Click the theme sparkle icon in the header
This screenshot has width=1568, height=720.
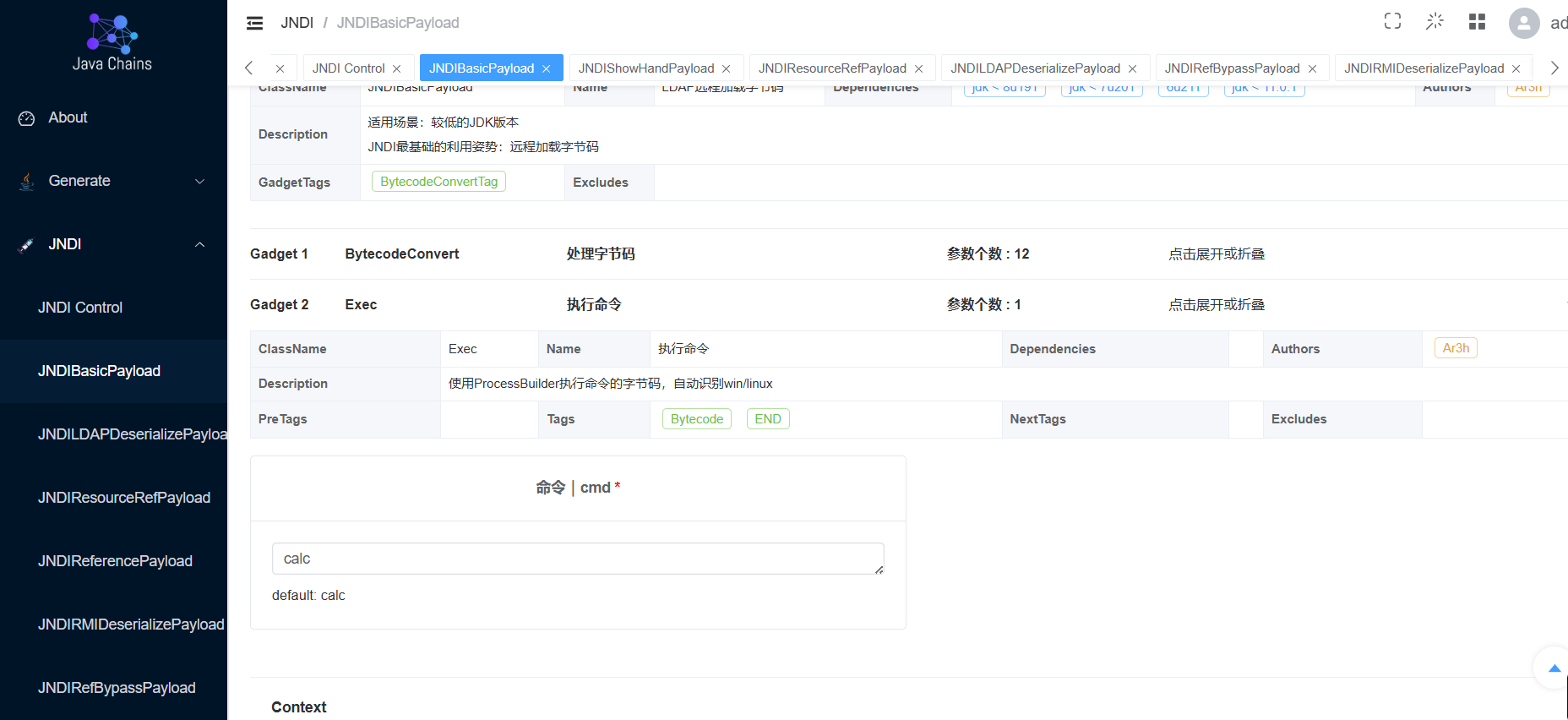click(1435, 21)
